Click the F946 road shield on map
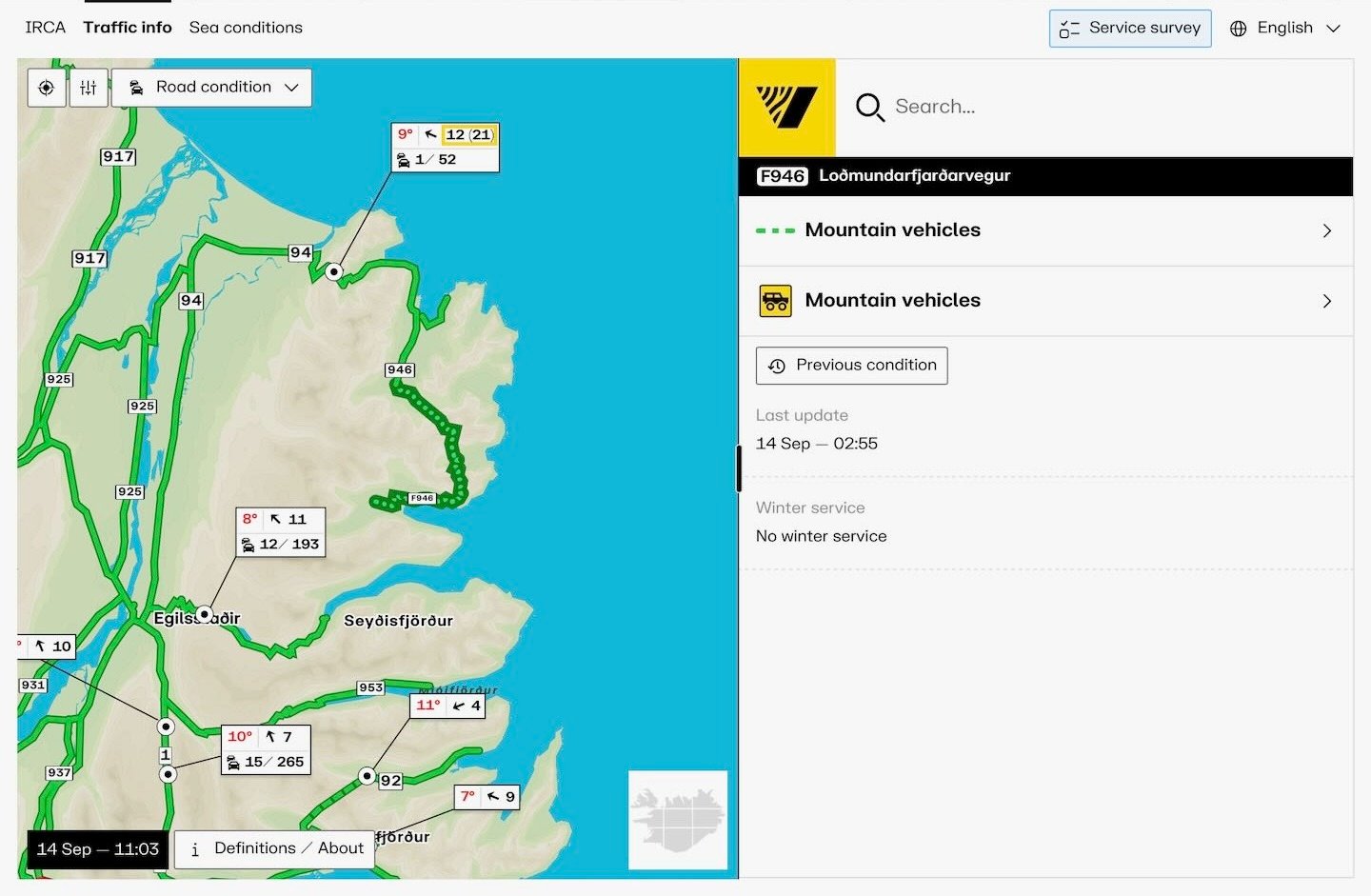 point(422,498)
